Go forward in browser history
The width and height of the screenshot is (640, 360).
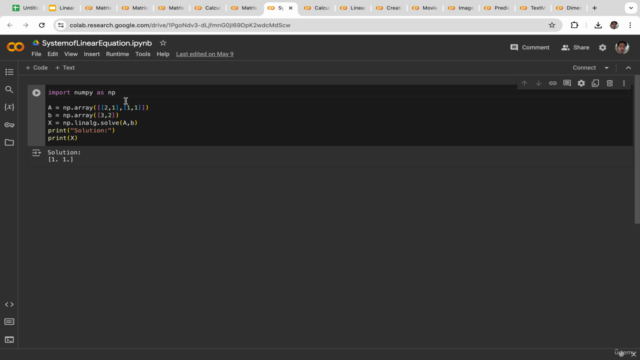(25, 25)
